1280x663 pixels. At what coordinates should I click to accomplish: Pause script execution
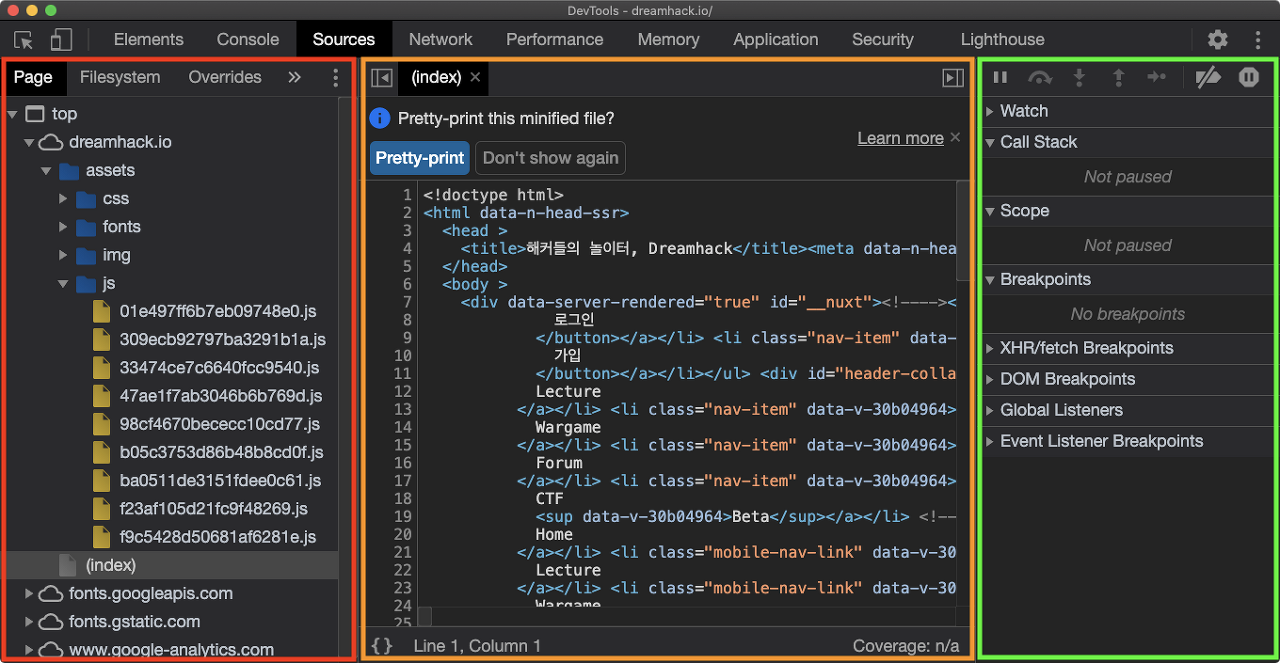click(1000, 77)
